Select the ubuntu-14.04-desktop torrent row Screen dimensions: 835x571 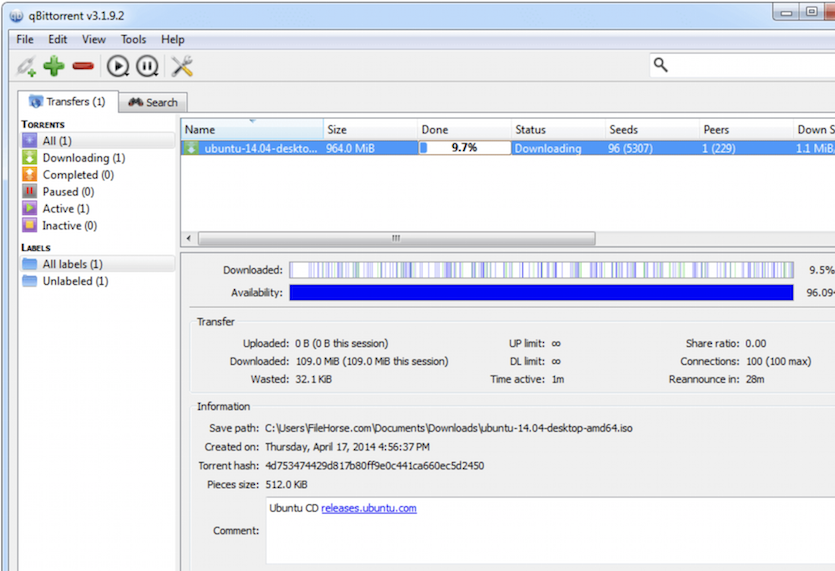pos(508,148)
